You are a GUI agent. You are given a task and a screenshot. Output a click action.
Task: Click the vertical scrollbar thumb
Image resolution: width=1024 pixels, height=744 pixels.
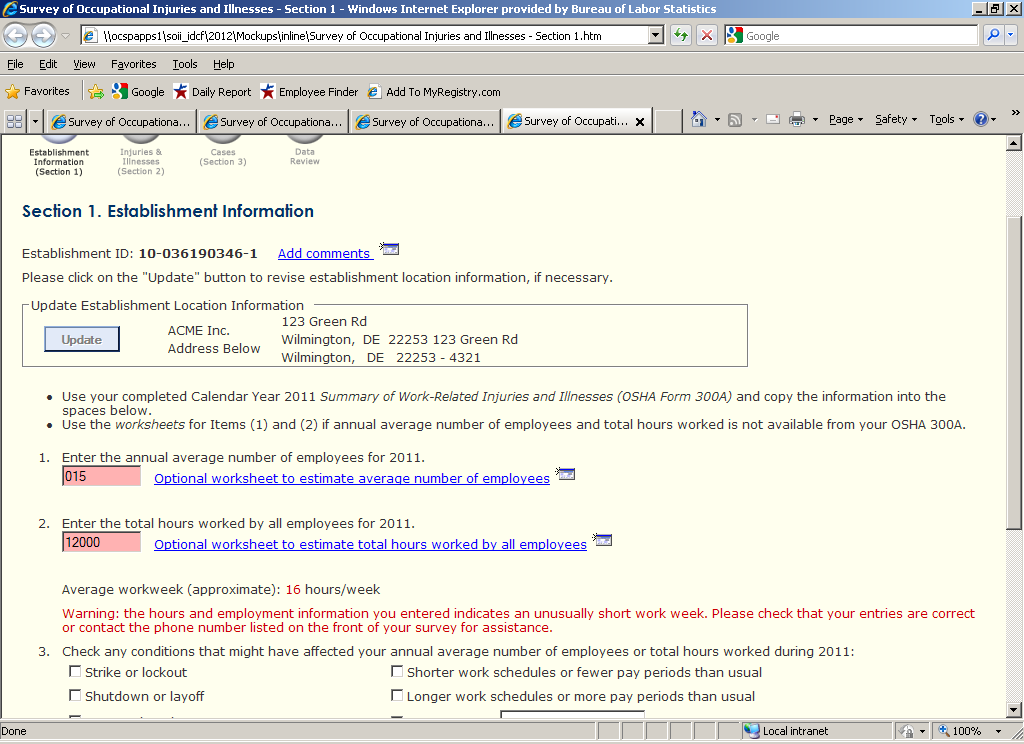click(1013, 372)
